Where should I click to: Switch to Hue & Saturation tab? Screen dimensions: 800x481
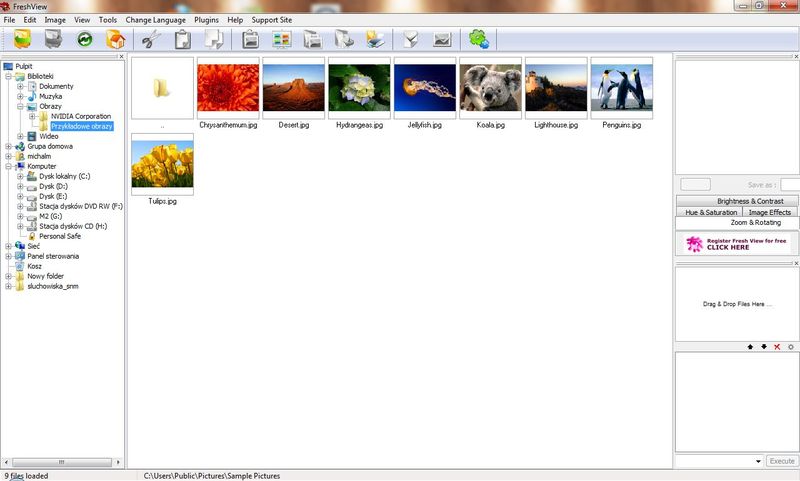tap(709, 212)
